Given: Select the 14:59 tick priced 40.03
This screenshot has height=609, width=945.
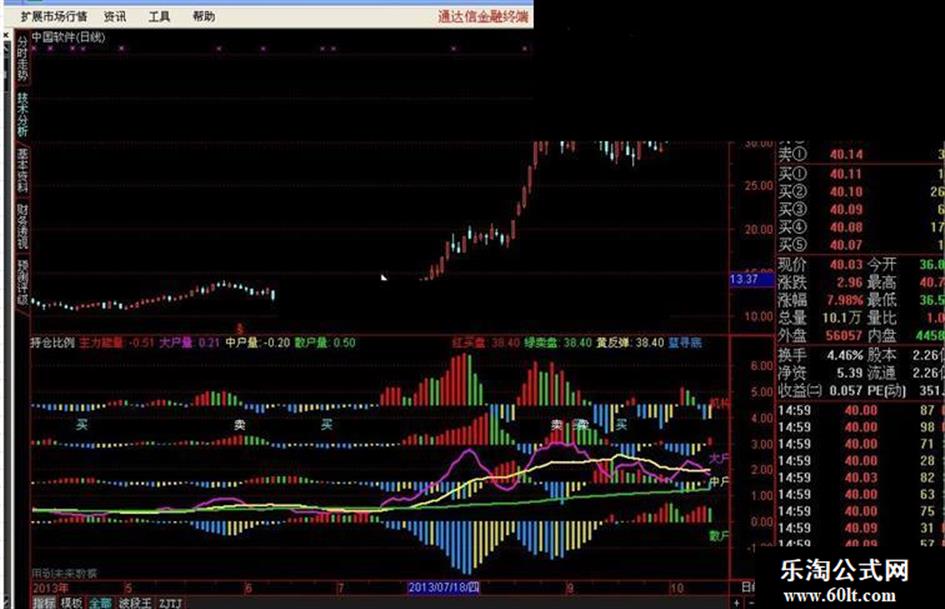Looking at the screenshot, I should [861, 478].
